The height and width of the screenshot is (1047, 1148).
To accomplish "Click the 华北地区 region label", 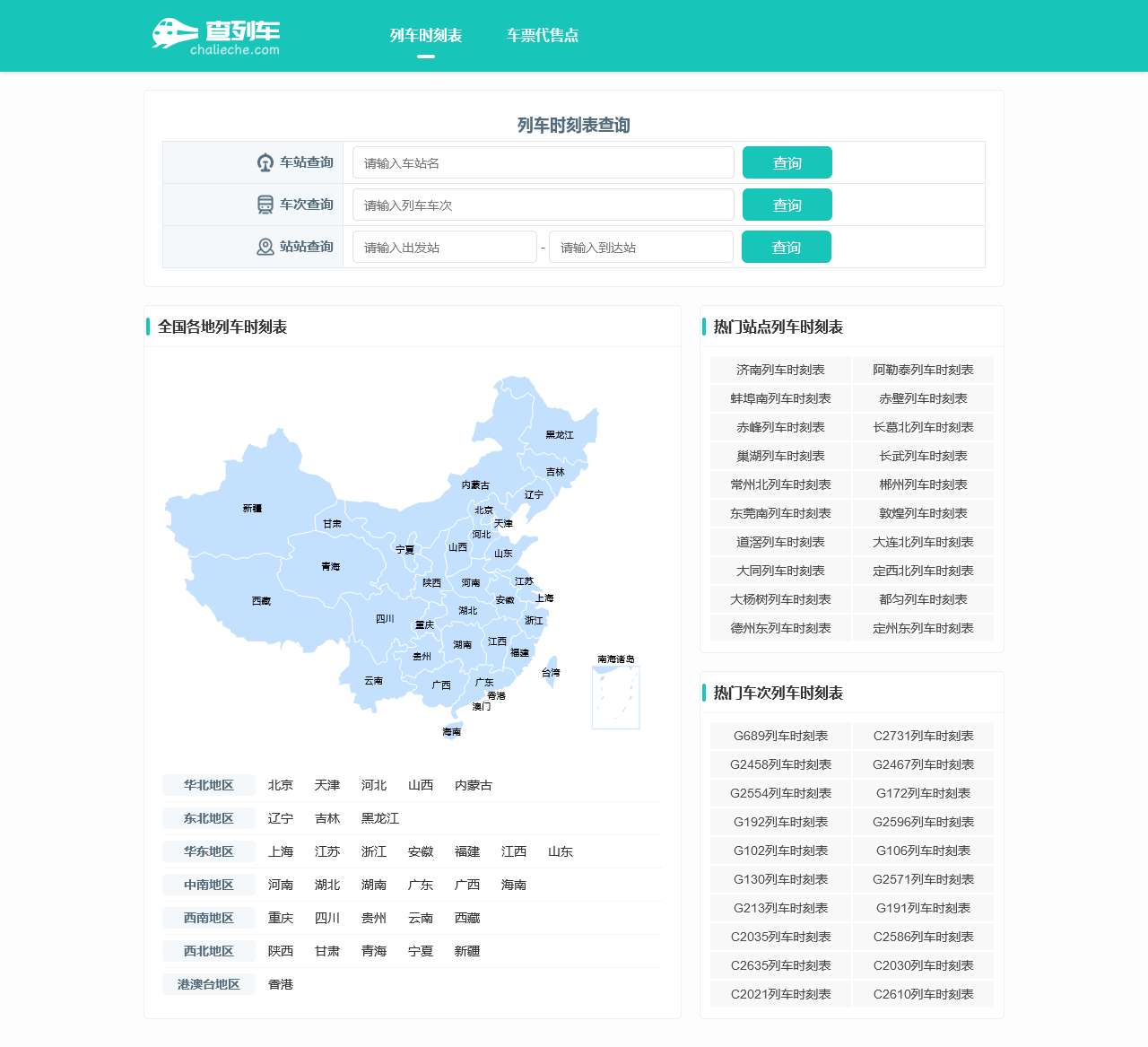I will tap(209, 785).
